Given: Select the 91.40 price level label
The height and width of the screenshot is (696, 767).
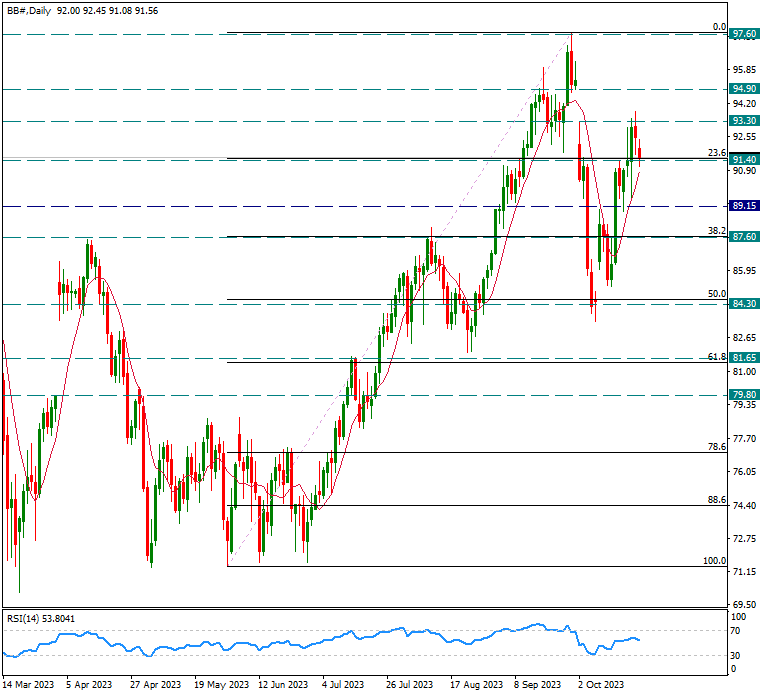Looking at the screenshot, I should pos(744,159).
